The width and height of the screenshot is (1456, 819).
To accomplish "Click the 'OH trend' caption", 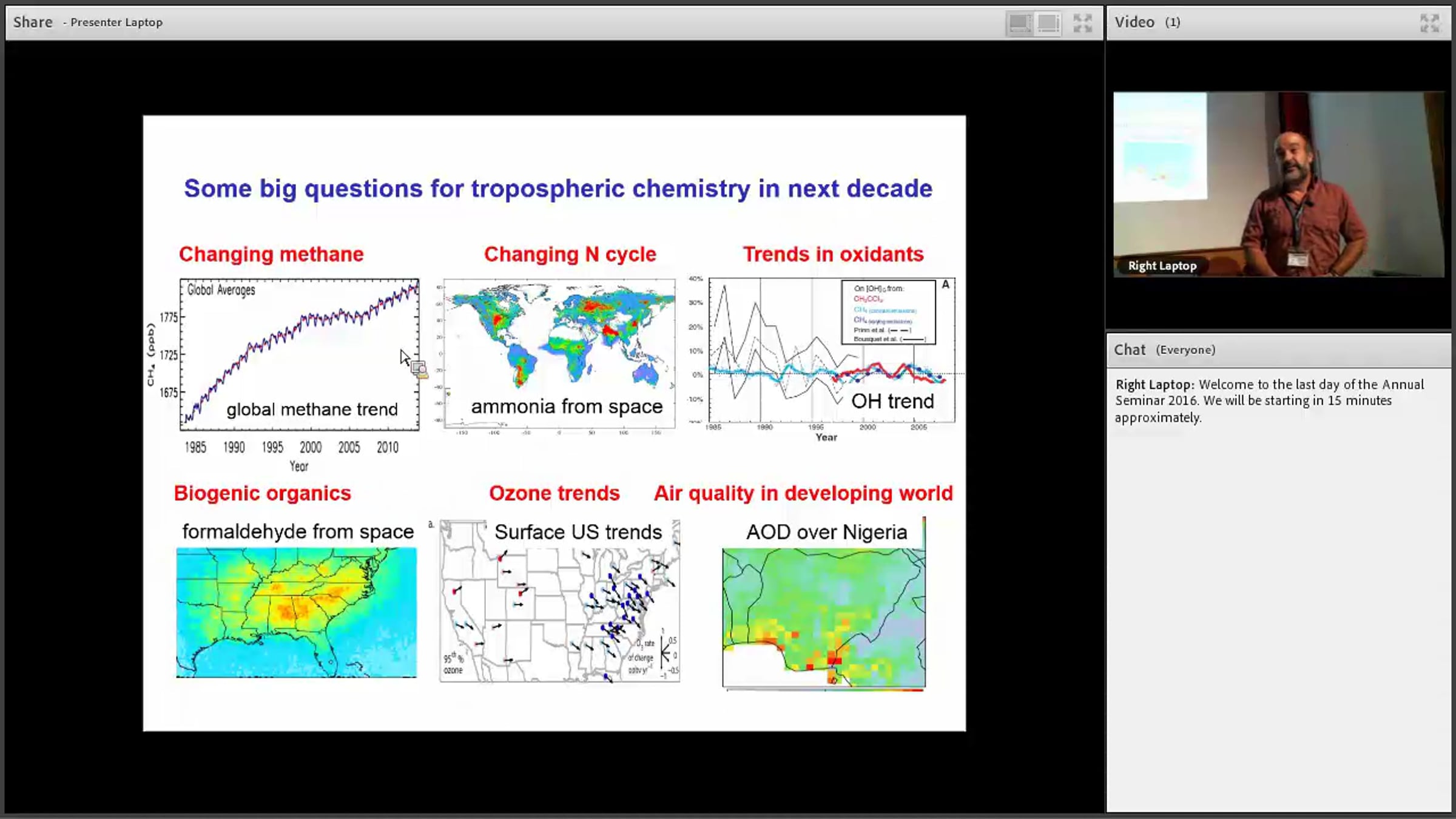I will pos(892,401).
